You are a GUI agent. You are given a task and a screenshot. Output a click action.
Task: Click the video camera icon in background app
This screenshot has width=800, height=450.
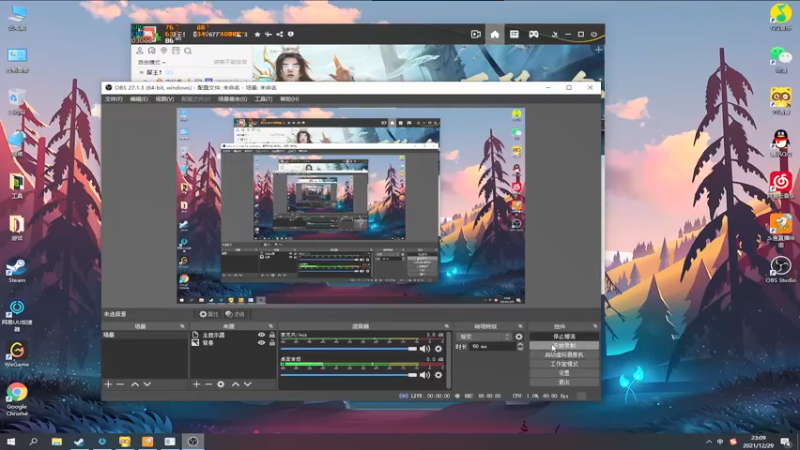tap(476, 34)
